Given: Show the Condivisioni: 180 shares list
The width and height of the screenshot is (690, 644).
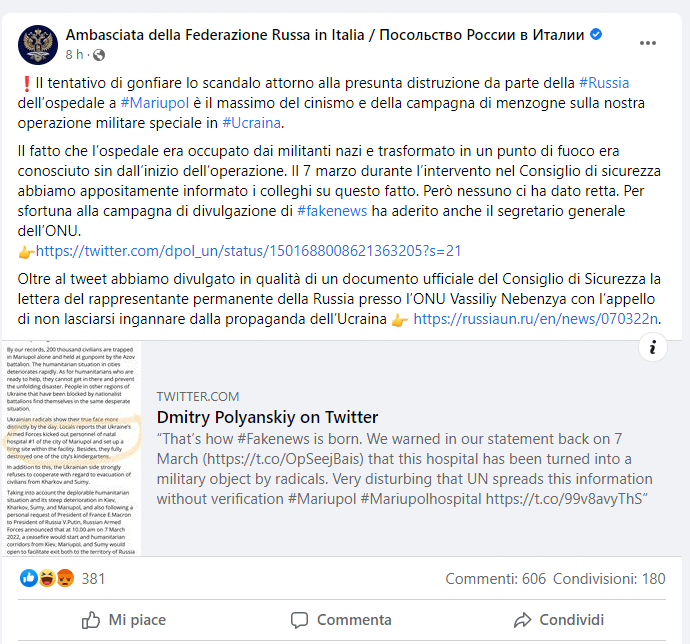Looking at the screenshot, I should (x=610, y=578).
